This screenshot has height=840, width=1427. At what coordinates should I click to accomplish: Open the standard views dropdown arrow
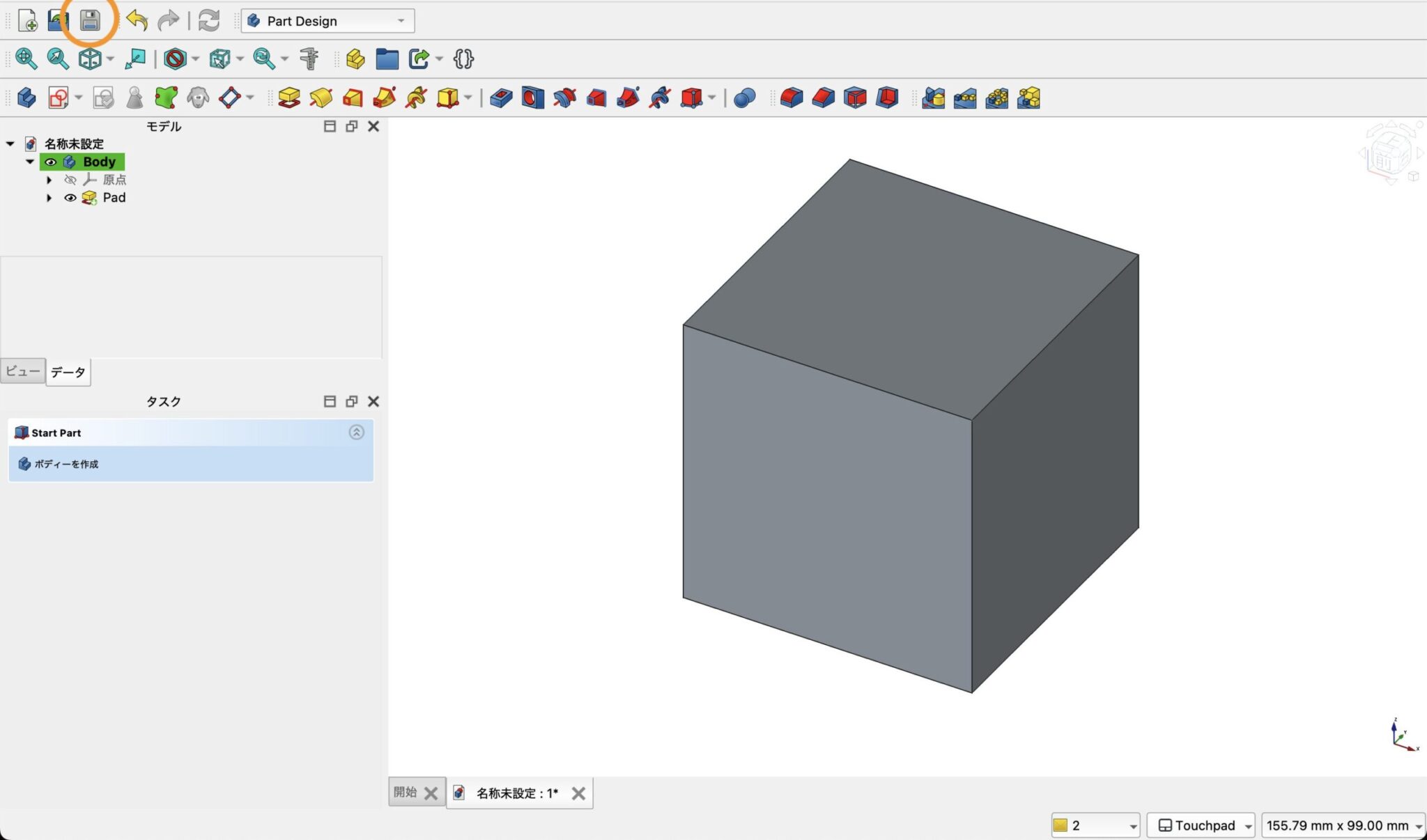point(110,59)
